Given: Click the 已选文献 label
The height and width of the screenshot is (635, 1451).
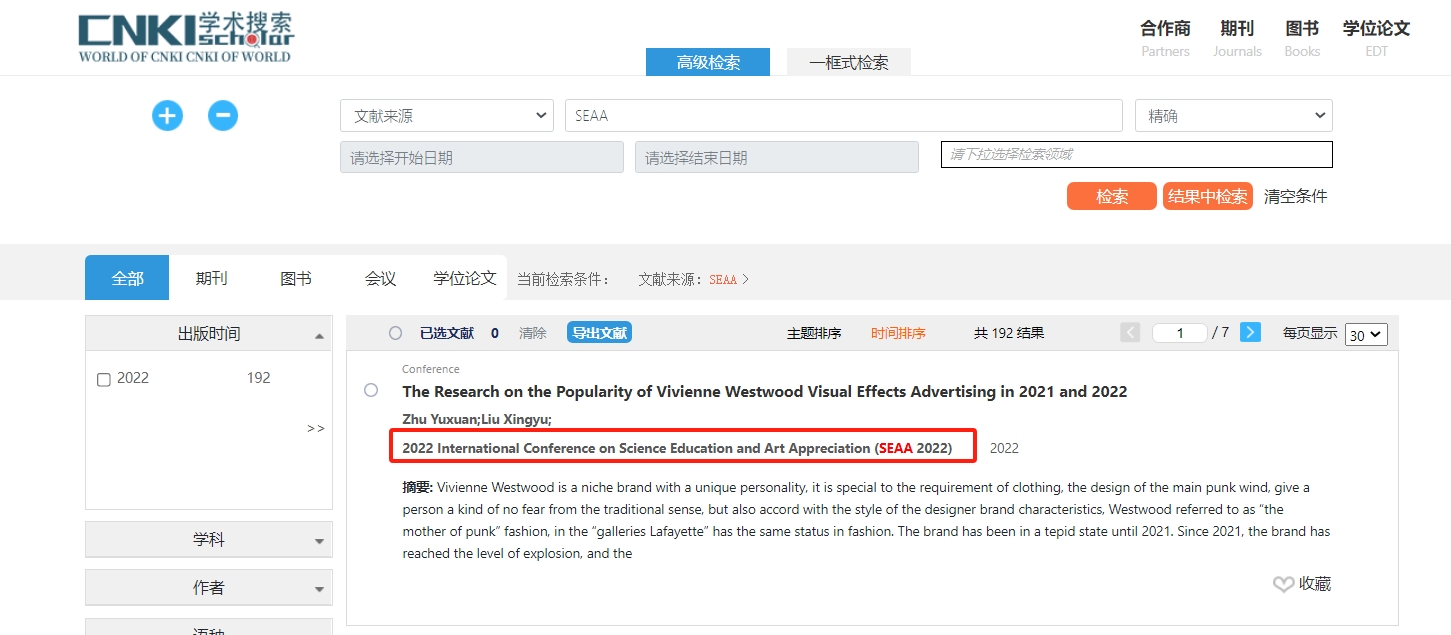Looking at the screenshot, I should tap(447, 333).
